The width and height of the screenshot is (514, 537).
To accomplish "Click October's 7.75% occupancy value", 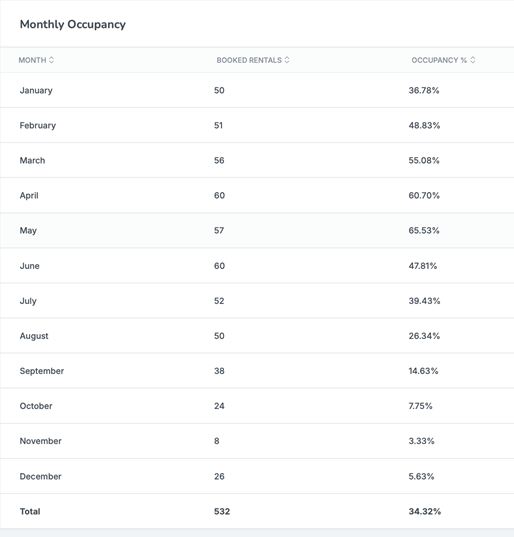I will pyautogui.click(x=420, y=406).
